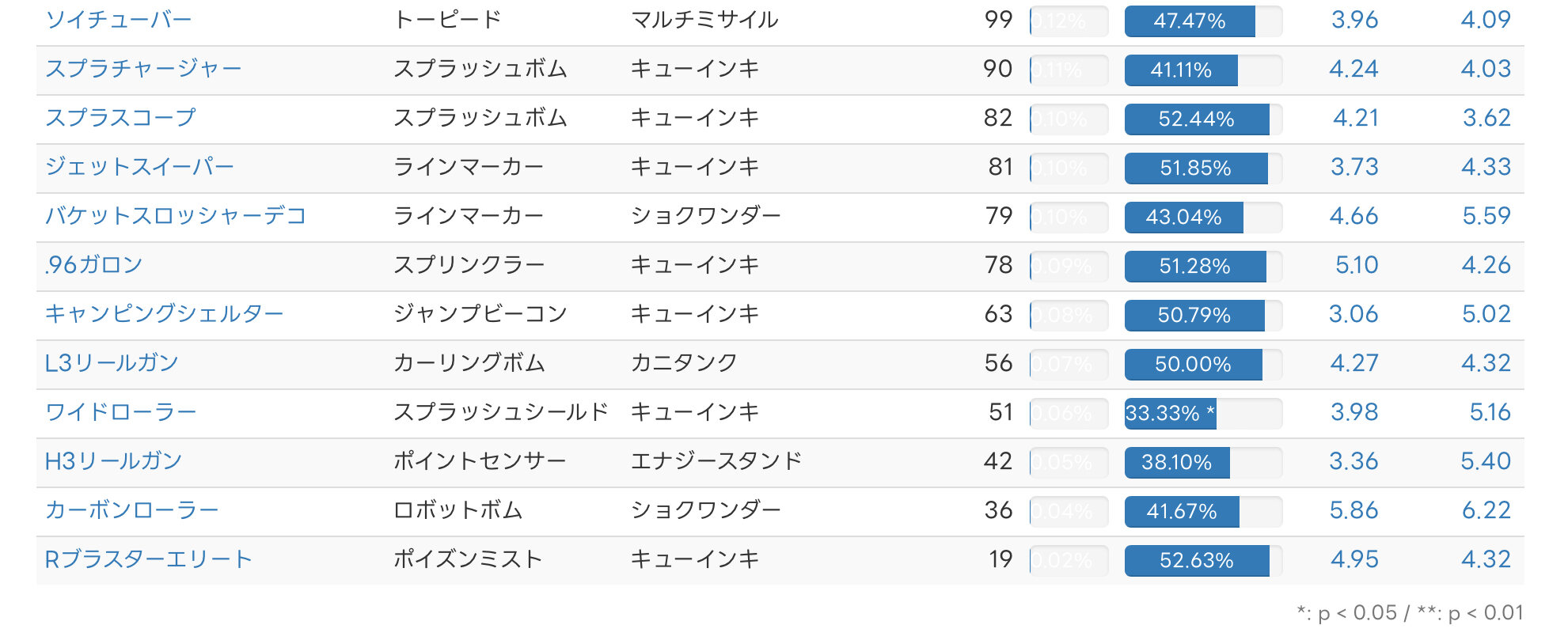Open the ワイドローラー weapon link
This screenshot has height=640, width=1568.
121,412
